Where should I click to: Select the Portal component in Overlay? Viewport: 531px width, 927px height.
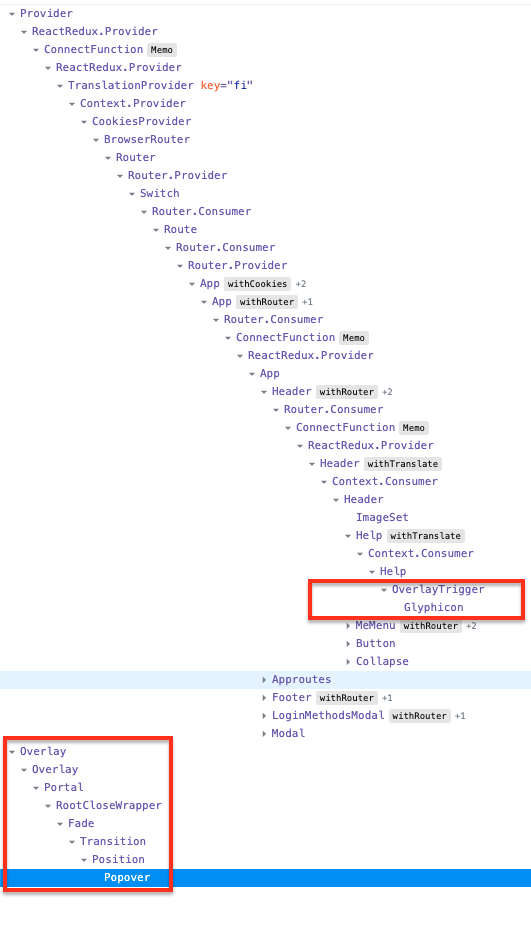pos(64,787)
